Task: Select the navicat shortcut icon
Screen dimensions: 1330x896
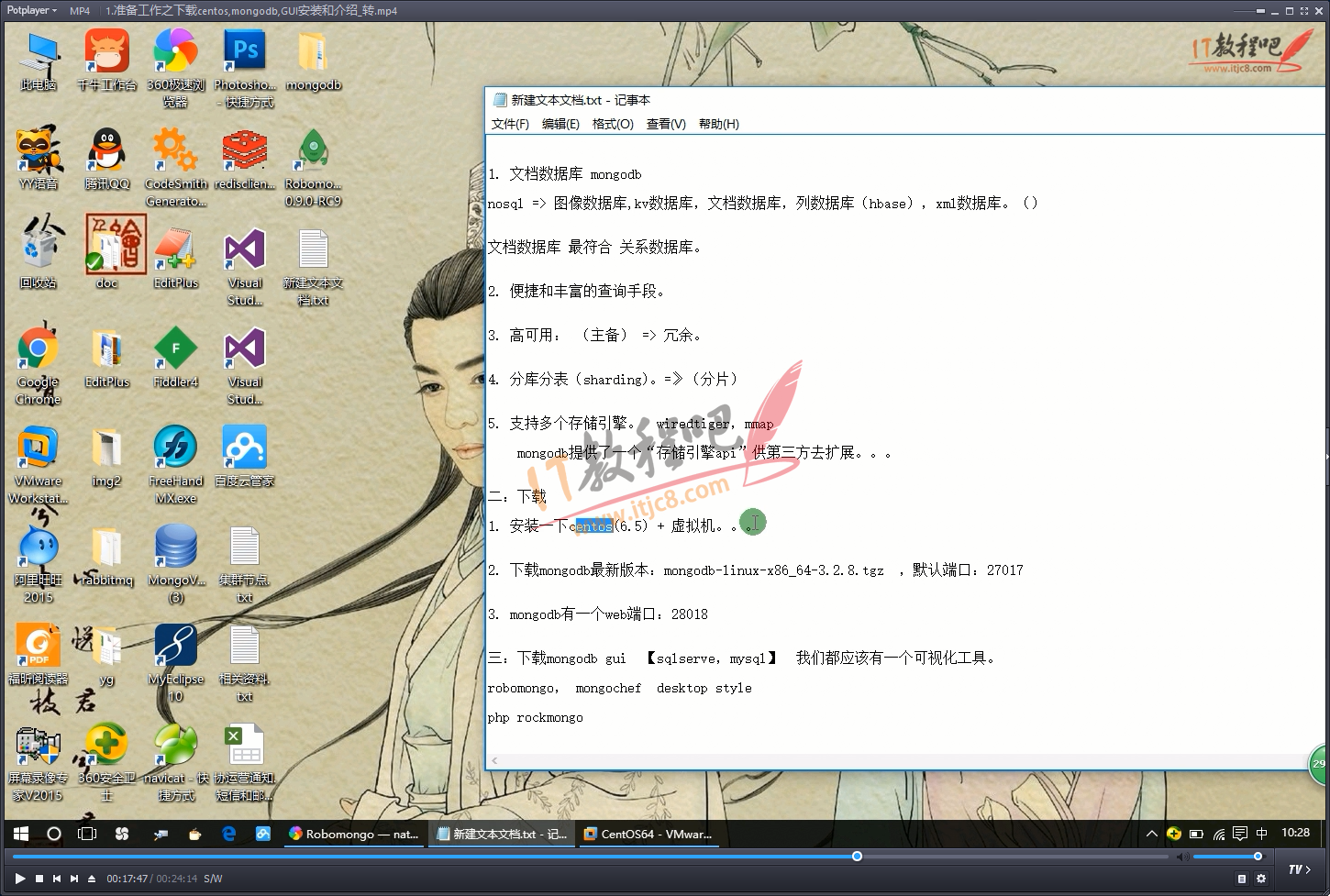Action: click(x=175, y=762)
